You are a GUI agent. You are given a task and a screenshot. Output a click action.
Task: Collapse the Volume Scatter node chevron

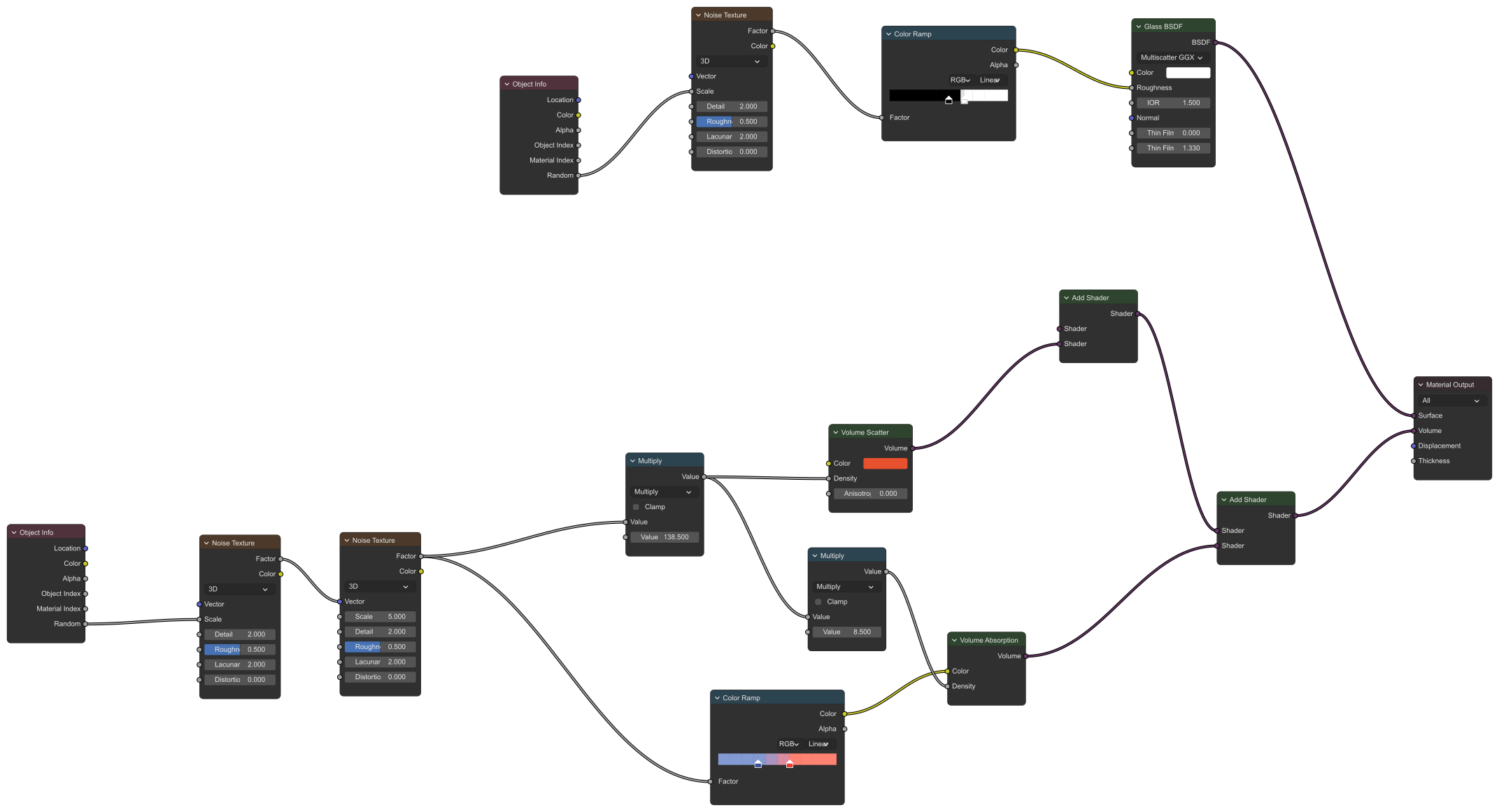(836, 433)
